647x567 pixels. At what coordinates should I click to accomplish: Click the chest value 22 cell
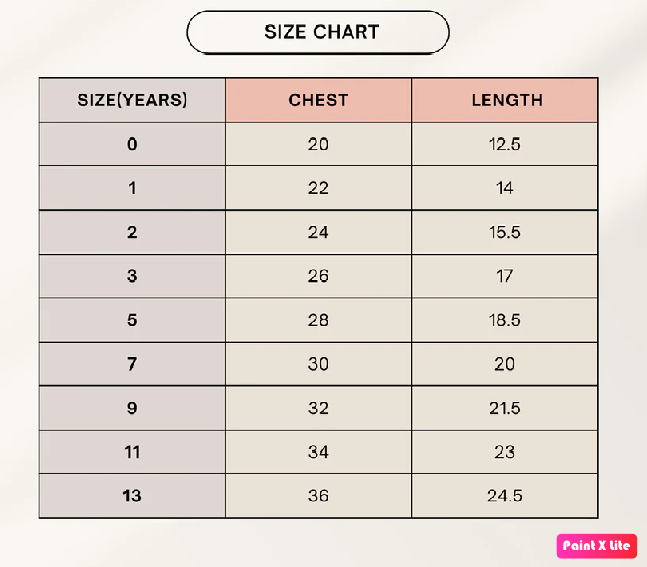click(318, 188)
